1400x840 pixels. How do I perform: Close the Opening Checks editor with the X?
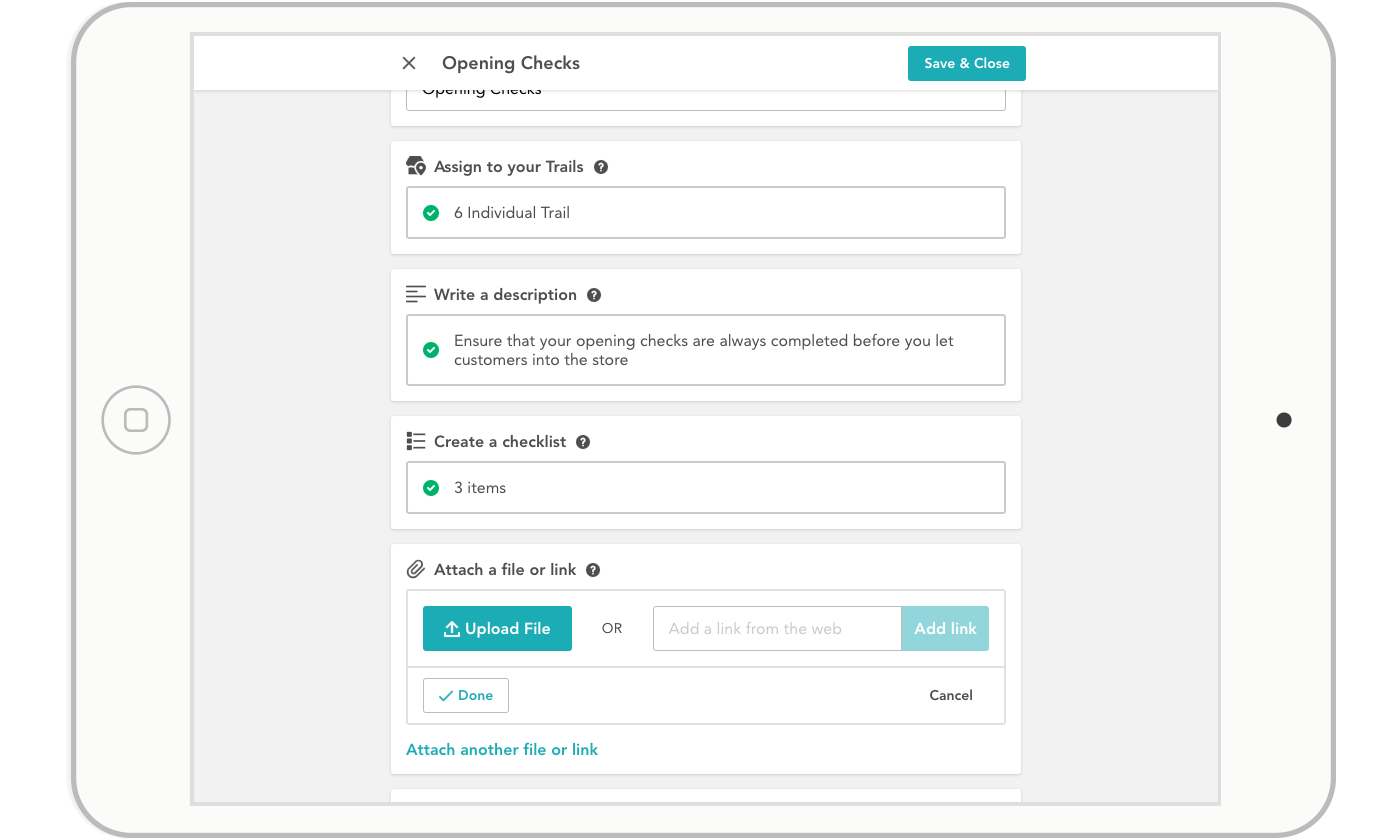[x=409, y=63]
